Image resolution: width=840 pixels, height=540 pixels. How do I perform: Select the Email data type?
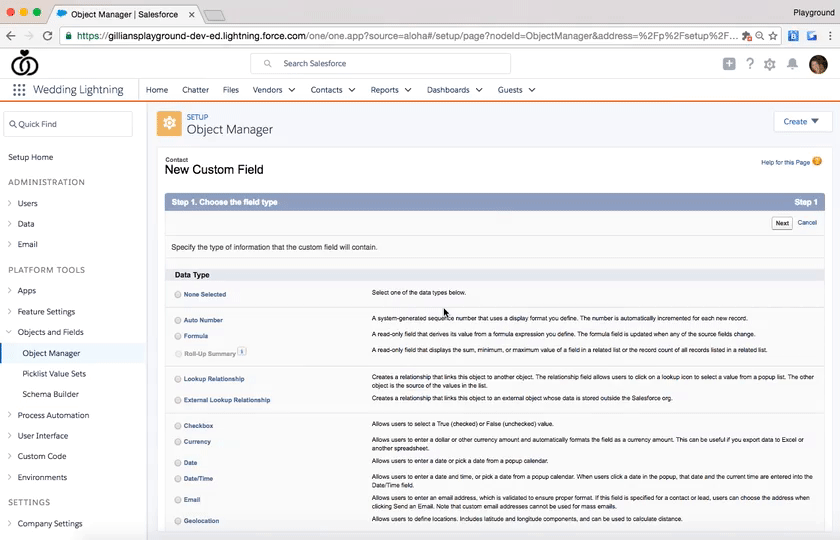point(177,500)
